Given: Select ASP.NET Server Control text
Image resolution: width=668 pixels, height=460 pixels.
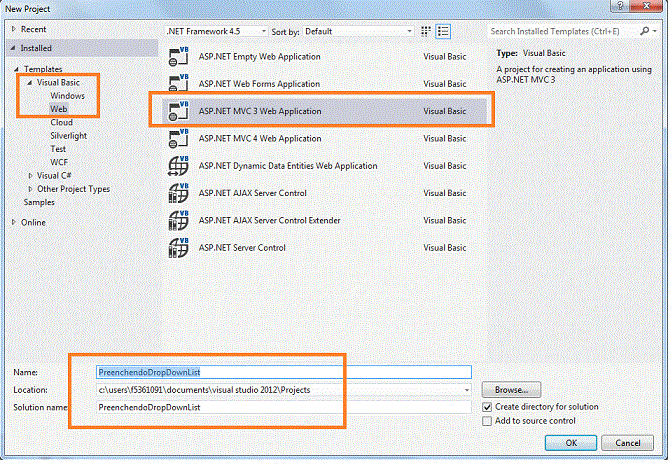Looking at the screenshot, I should 242,247.
